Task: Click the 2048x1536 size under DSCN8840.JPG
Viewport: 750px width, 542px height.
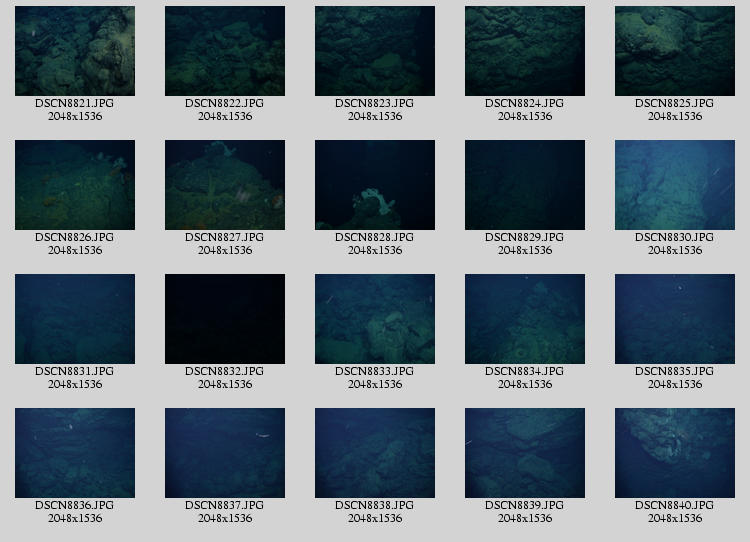Action: (x=675, y=518)
